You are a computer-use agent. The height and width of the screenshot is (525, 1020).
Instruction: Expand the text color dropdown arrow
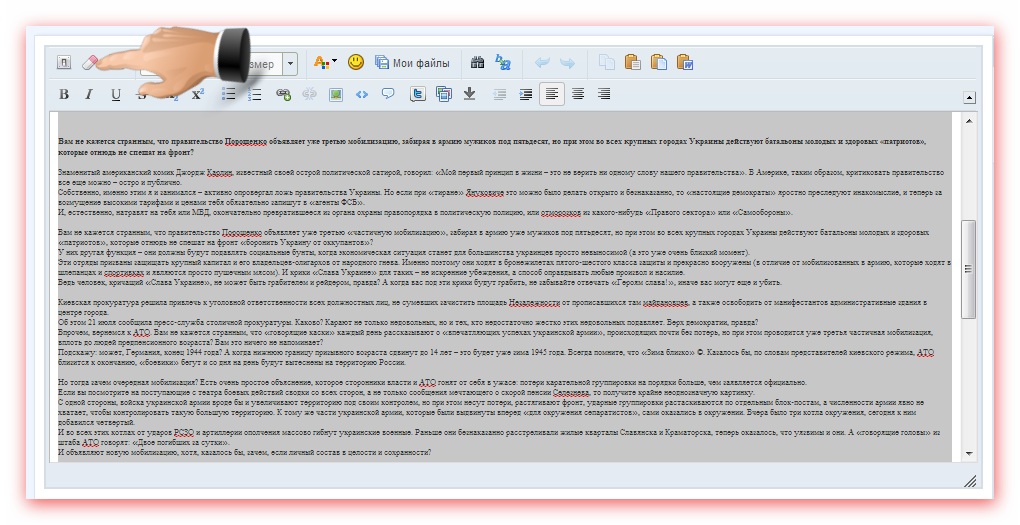click(x=334, y=62)
